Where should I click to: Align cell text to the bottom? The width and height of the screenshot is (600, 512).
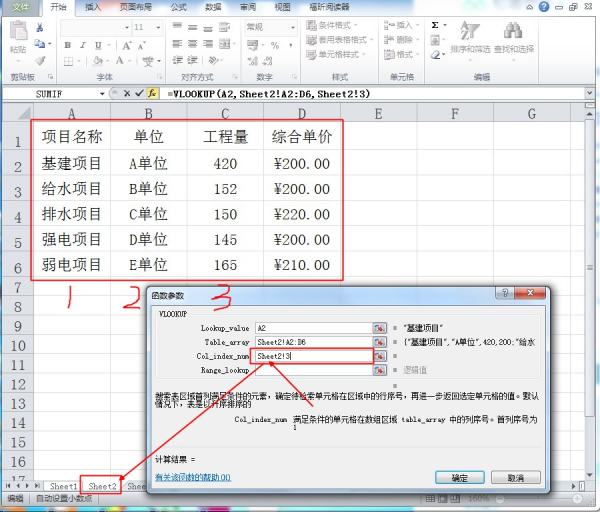pyautogui.click(x=207, y=27)
